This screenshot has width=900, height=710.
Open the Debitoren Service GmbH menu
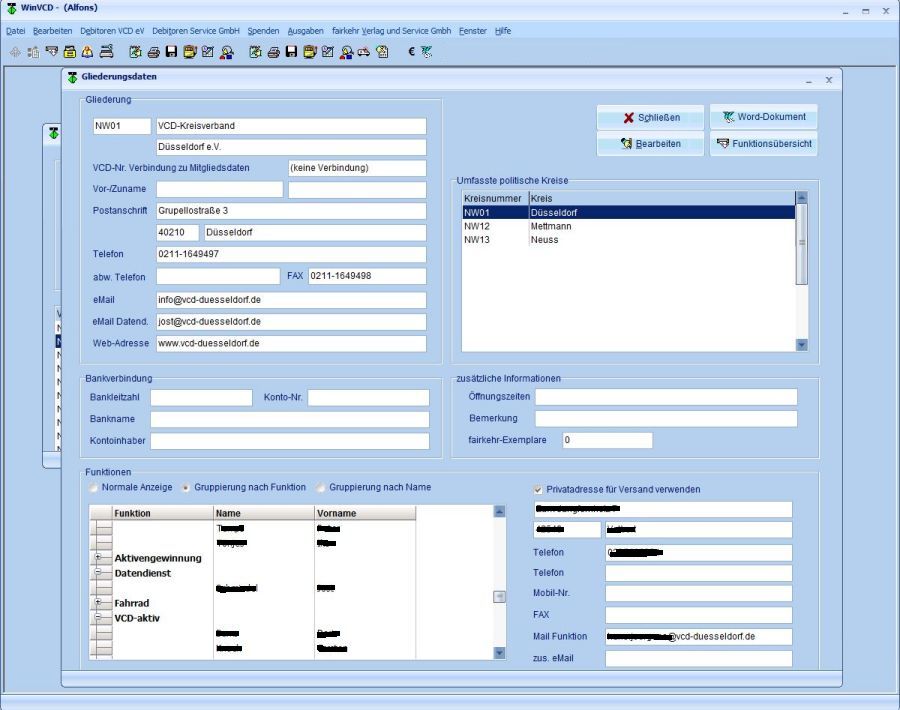[x=196, y=31]
